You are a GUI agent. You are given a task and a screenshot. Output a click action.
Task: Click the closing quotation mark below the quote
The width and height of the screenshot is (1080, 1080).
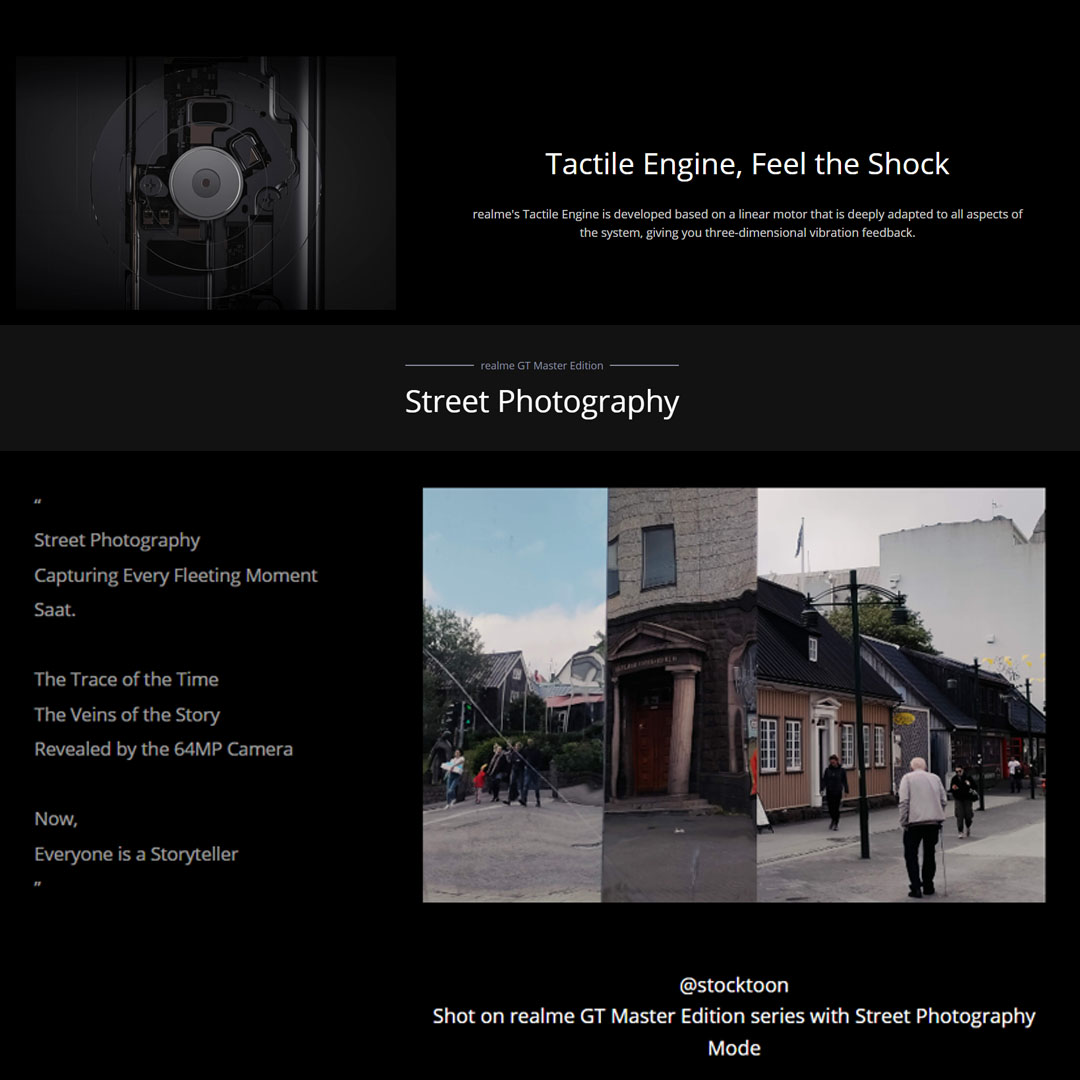[x=38, y=885]
